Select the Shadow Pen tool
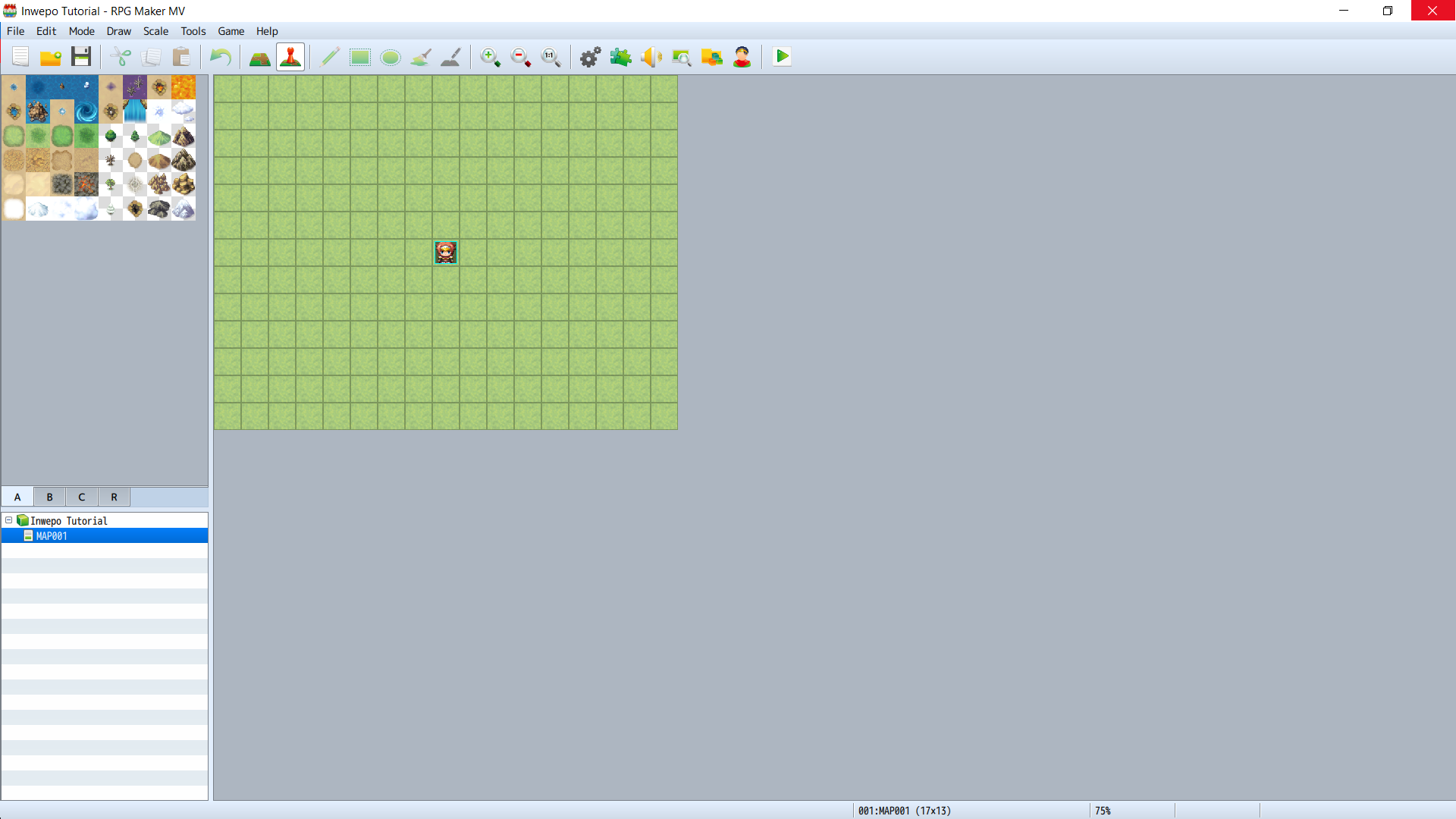 [x=451, y=58]
